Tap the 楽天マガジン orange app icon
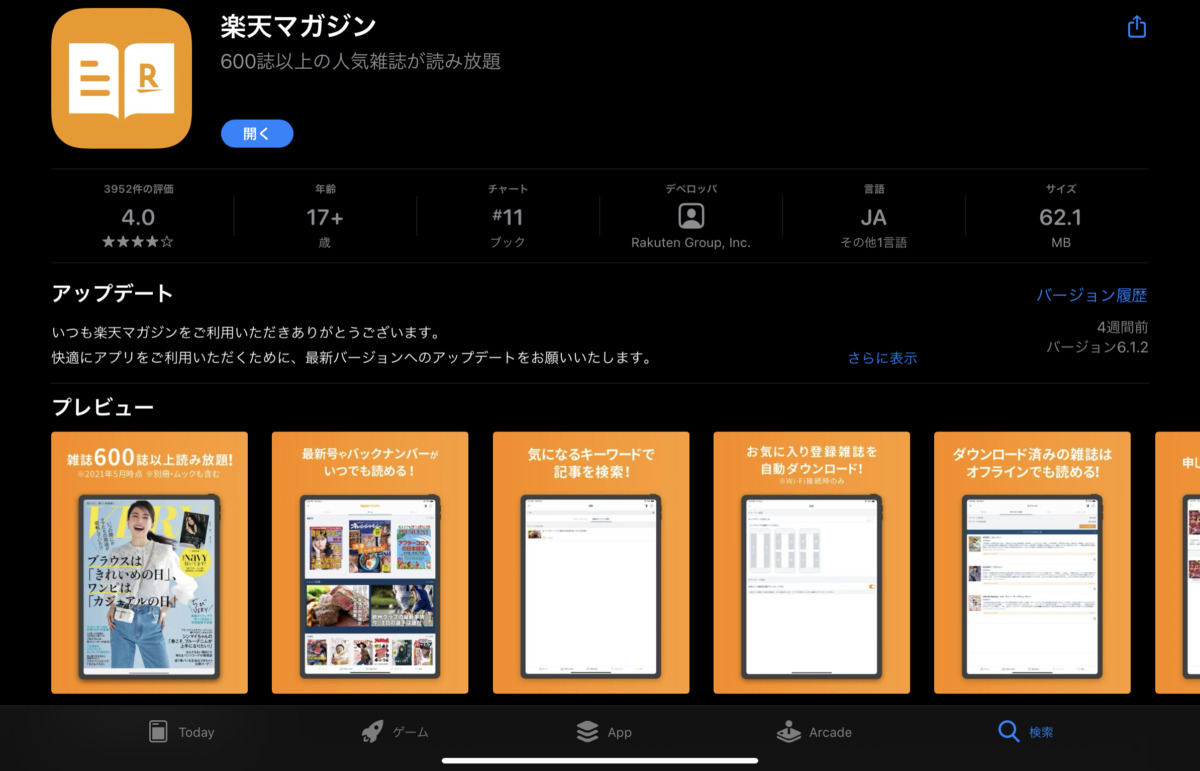Screen dimensions: 1200x771 coord(121,78)
